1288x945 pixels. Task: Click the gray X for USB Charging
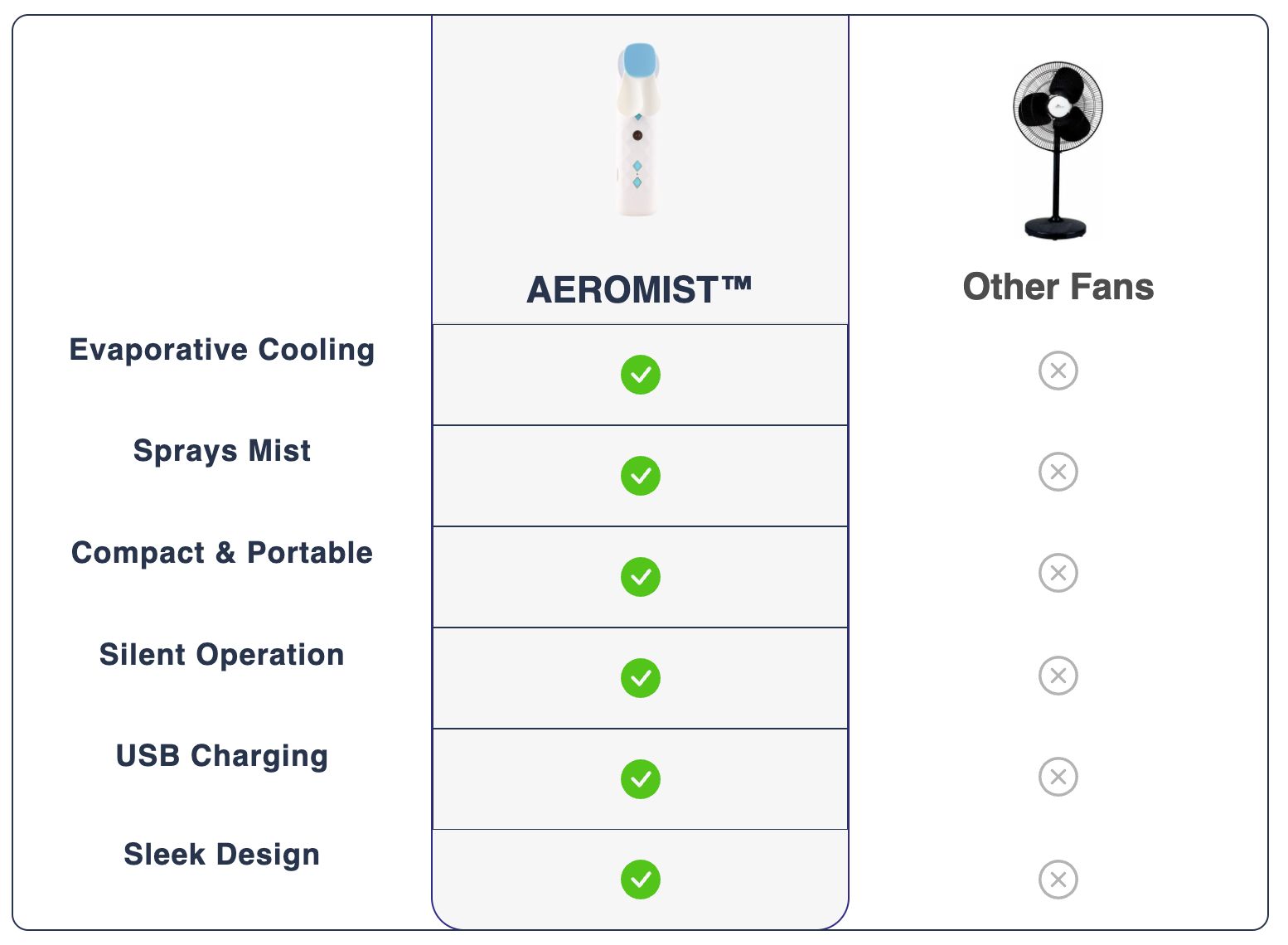tap(1058, 777)
